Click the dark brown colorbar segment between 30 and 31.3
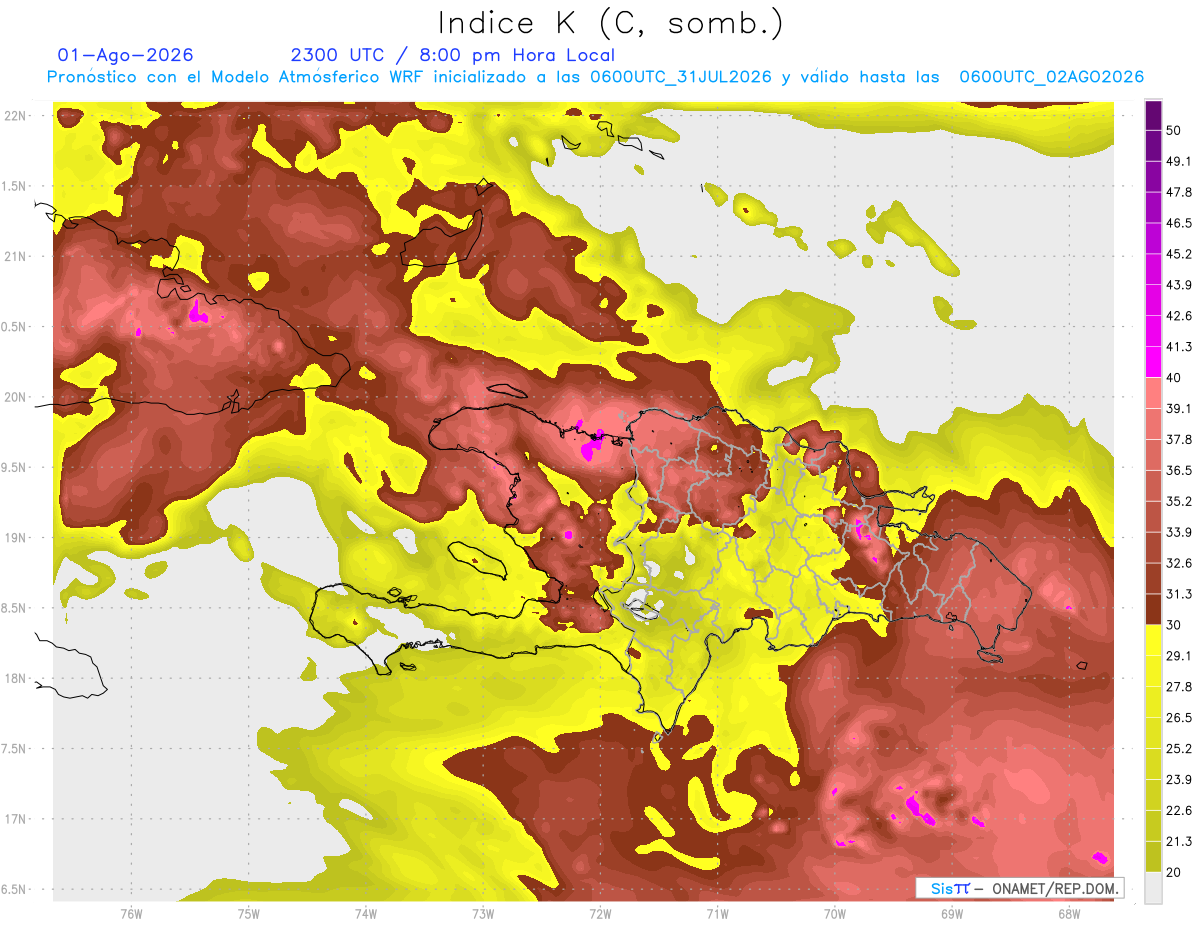1200x927 pixels. coord(1153,609)
